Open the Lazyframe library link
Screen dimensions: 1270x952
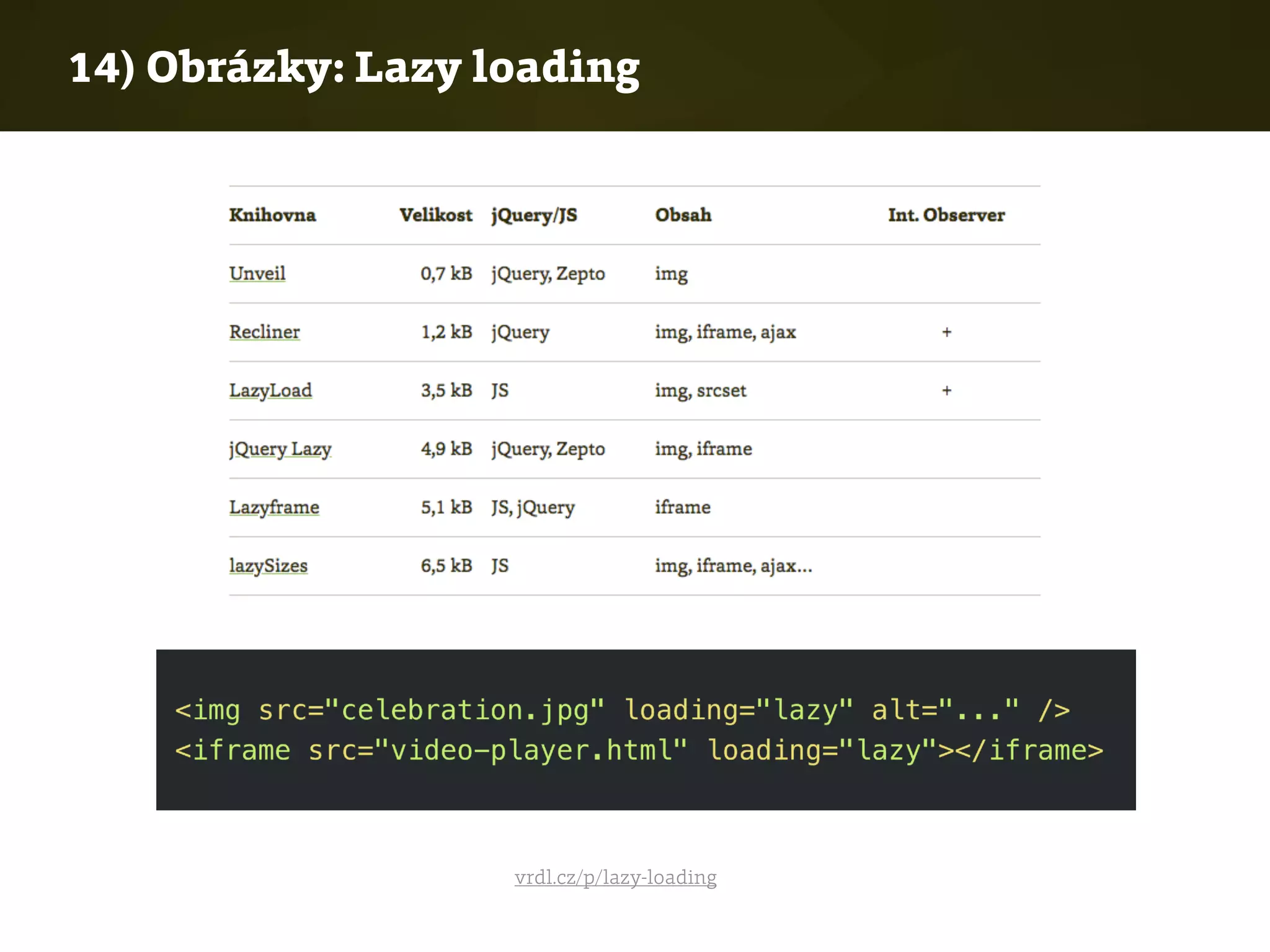(x=274, y=507)
